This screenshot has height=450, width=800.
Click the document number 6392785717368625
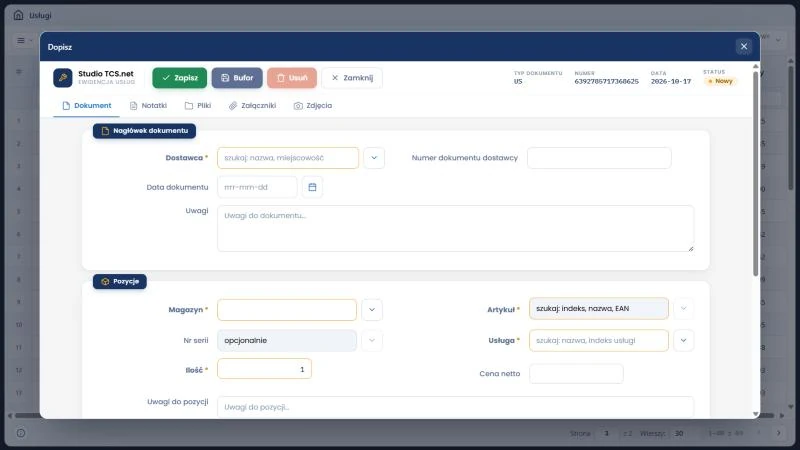pos(606,81)
